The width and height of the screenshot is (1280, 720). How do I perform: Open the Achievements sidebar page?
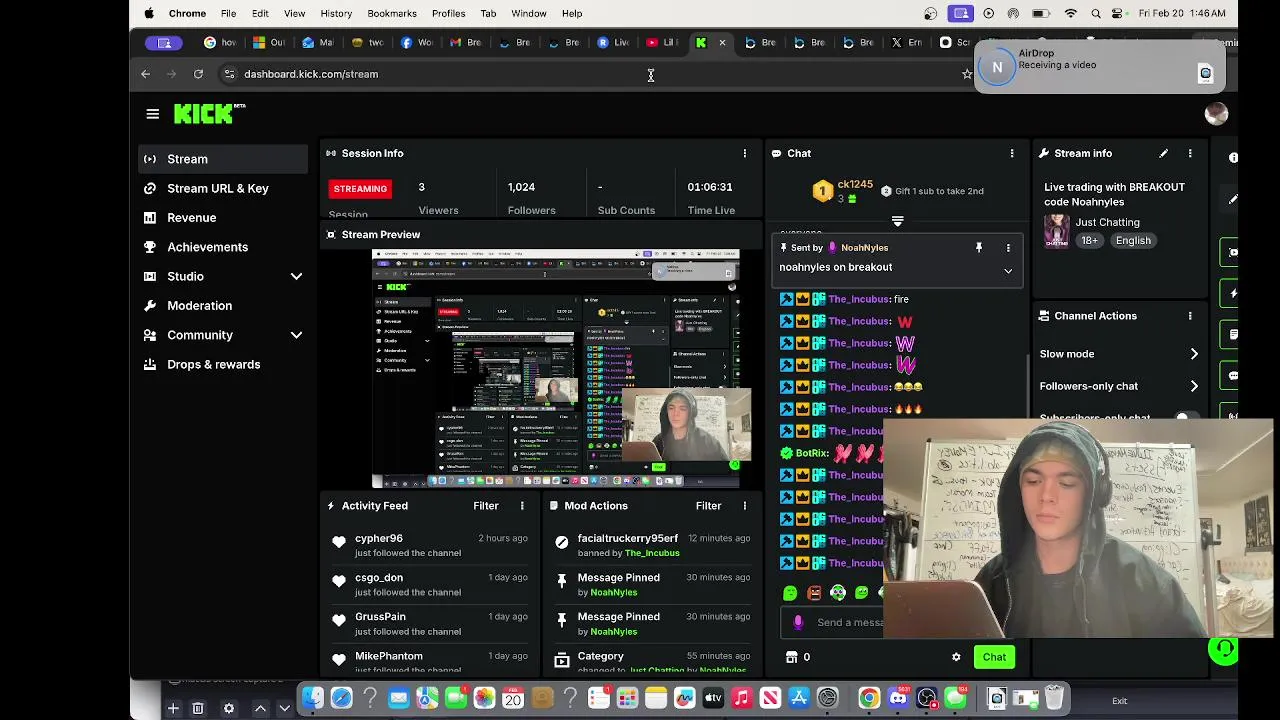coord(223,247)
